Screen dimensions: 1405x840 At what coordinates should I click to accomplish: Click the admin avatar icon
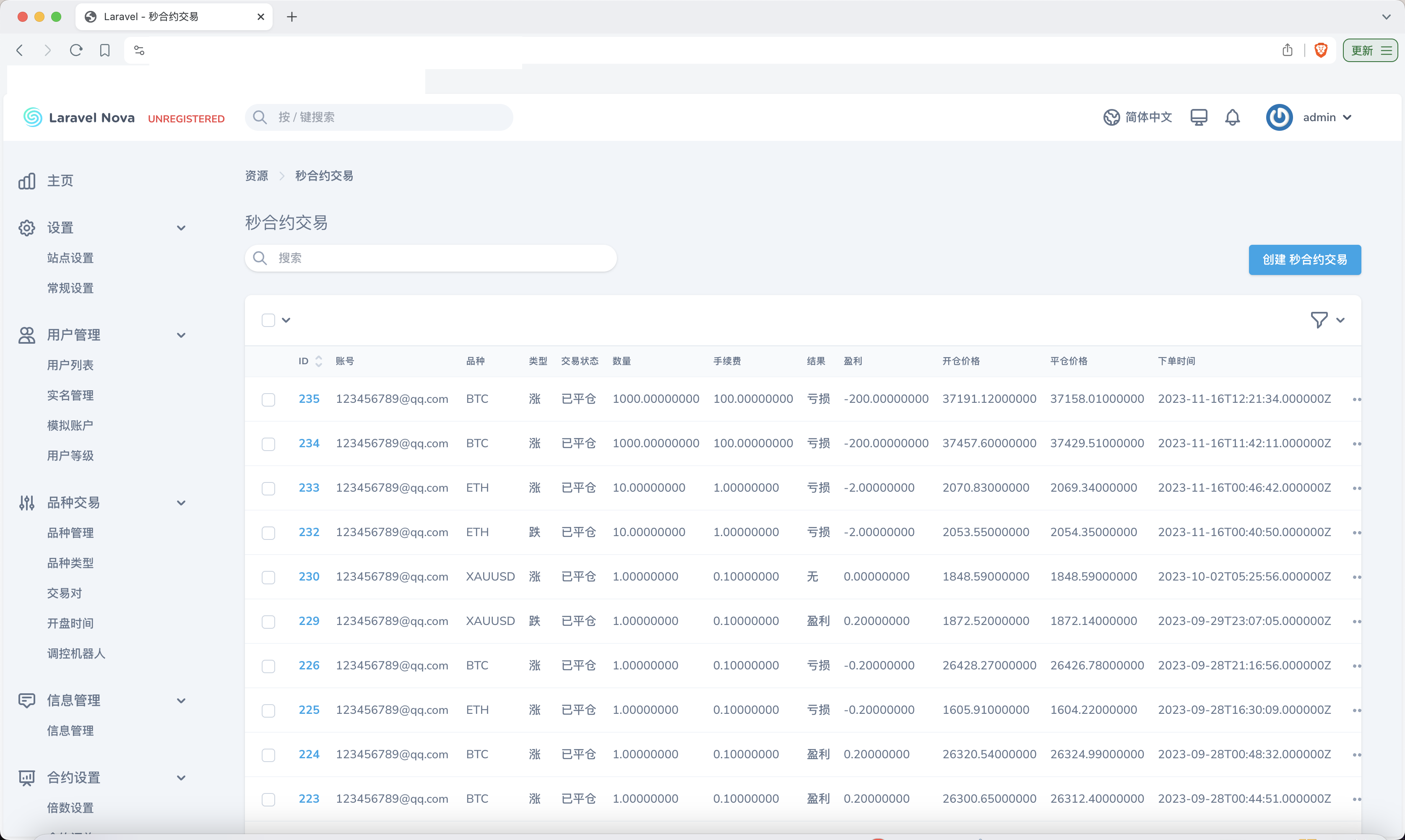1279,117
